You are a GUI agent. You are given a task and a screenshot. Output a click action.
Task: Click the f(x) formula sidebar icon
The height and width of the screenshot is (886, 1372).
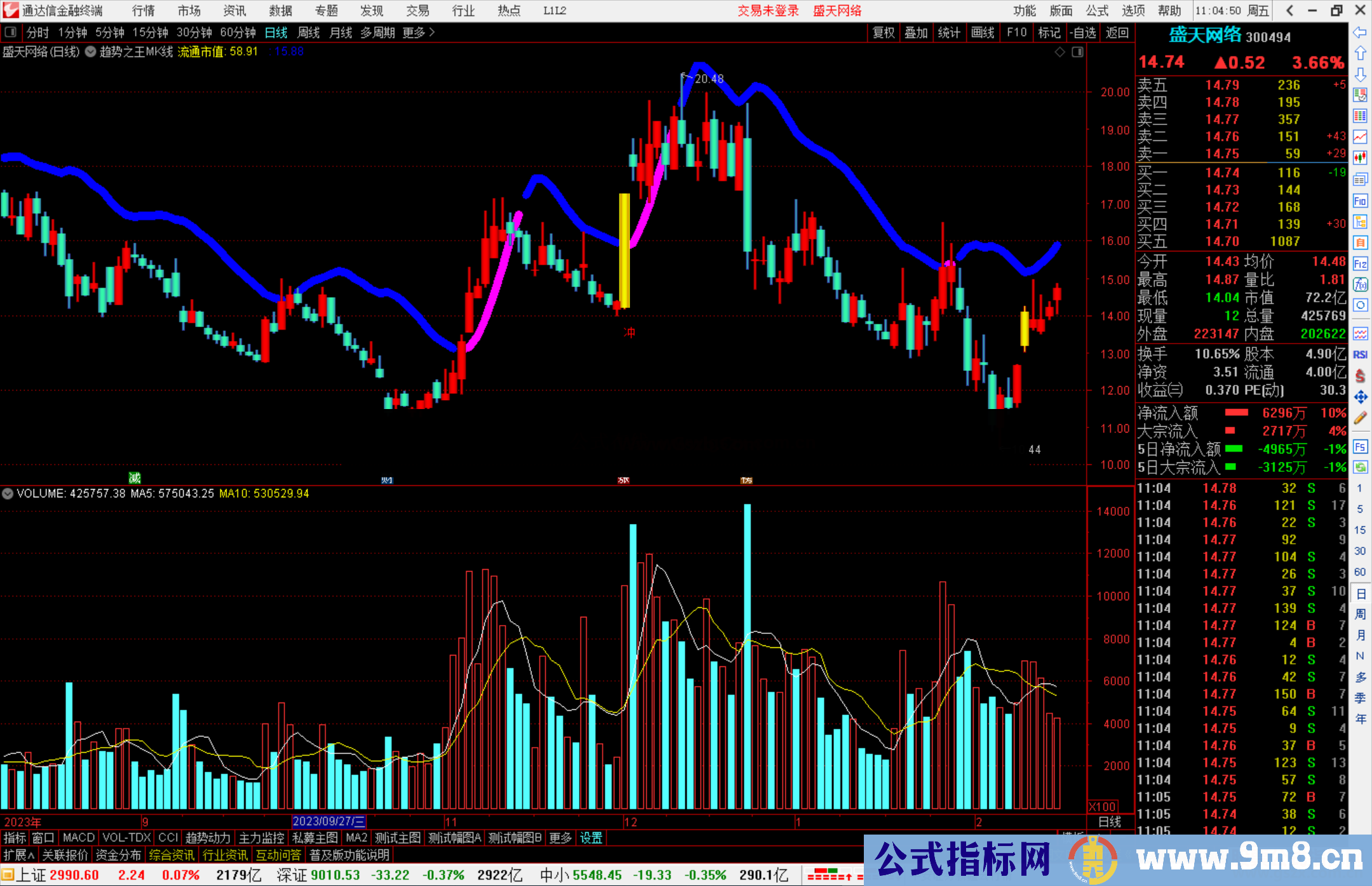1360,285
